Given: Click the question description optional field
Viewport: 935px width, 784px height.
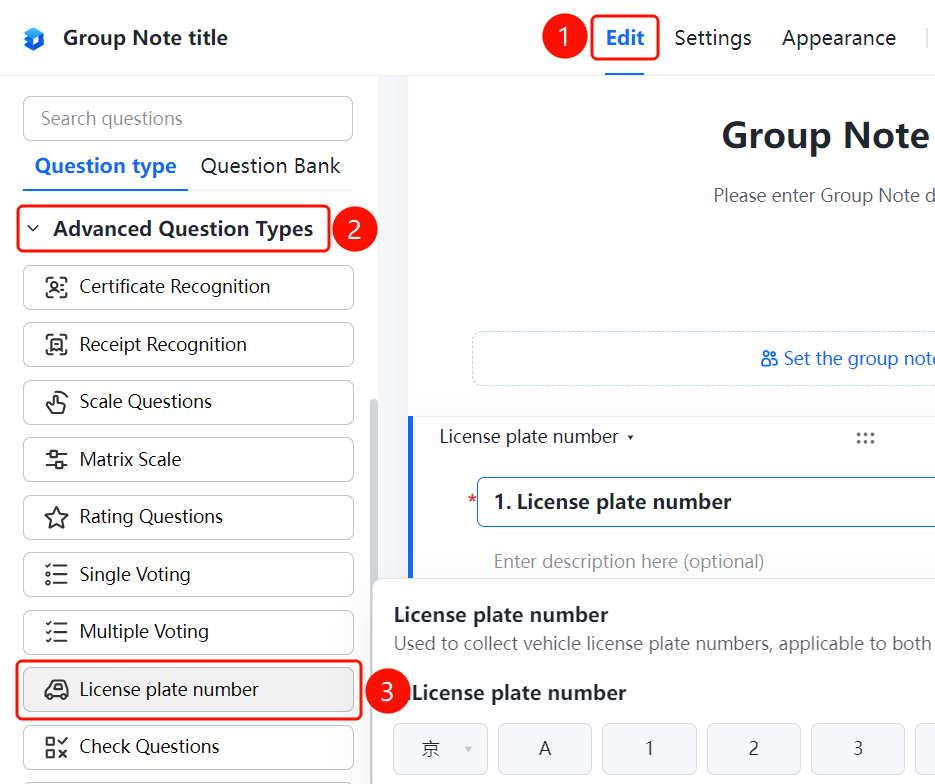Looking at the screenshot, I should [x=629, y=562].
